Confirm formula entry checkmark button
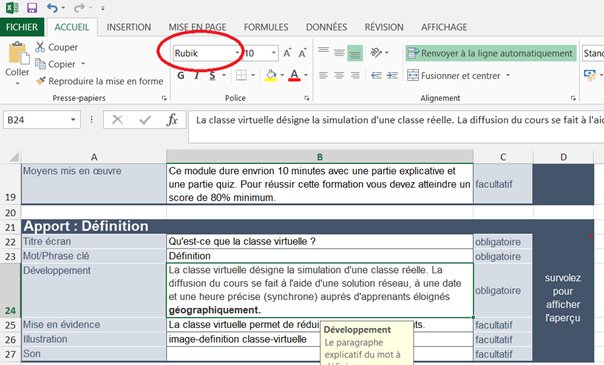This screenshot has width=604, height=365. pos(145,120)
